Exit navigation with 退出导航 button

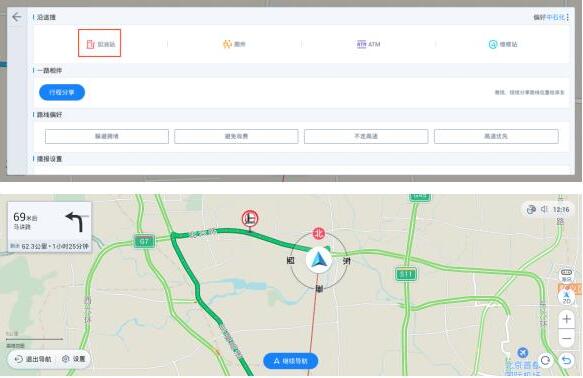(x=33, y=359)
